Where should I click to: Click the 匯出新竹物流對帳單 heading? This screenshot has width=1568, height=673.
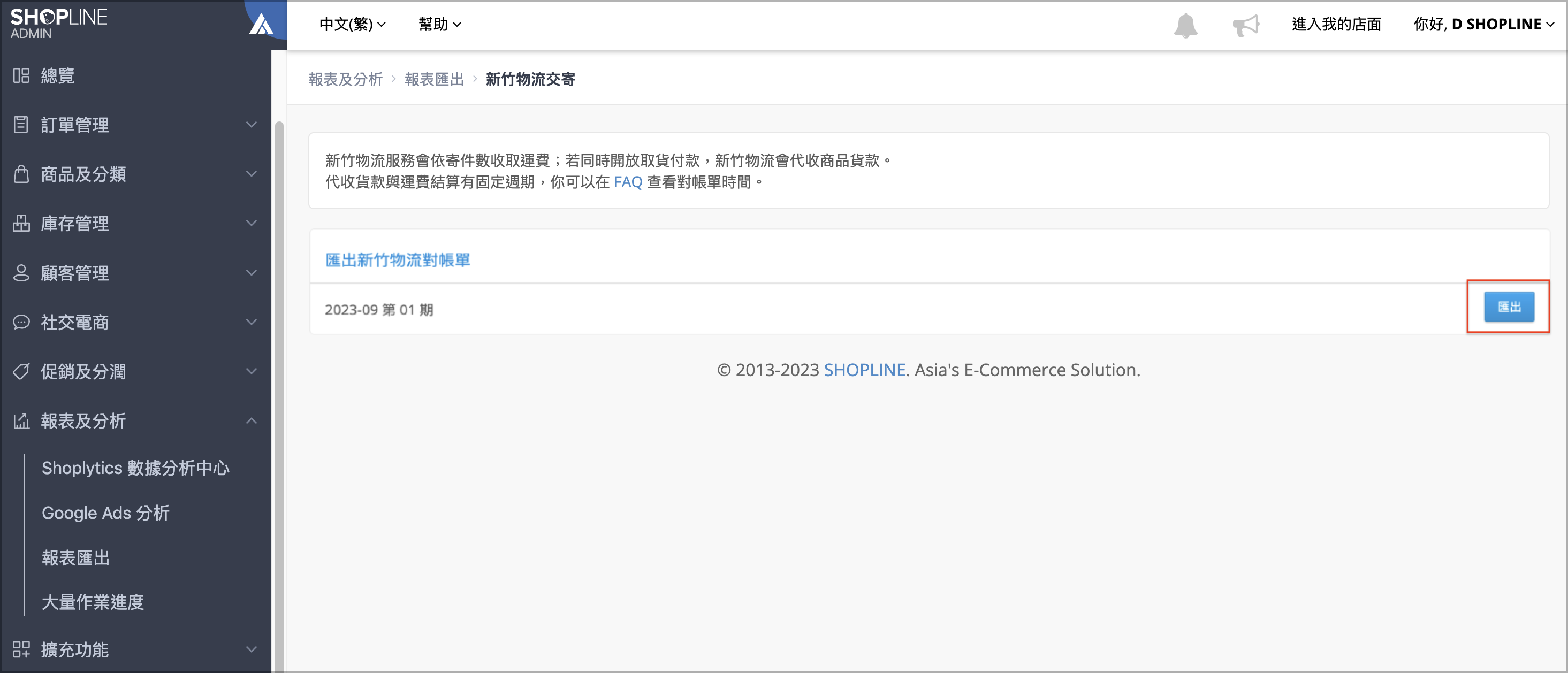point(398,260)
